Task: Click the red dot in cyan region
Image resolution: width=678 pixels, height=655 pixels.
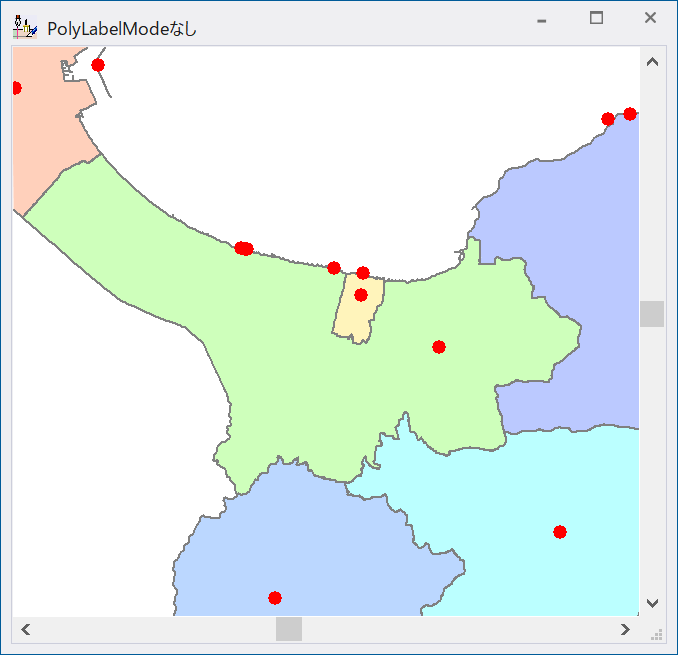Action: 560,532
